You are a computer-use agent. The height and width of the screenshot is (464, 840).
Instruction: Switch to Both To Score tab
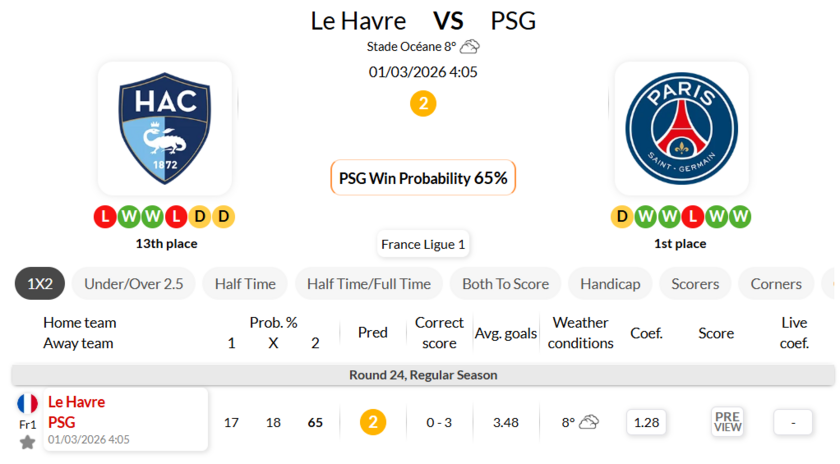pyautogui.click(x=505, y=284)
